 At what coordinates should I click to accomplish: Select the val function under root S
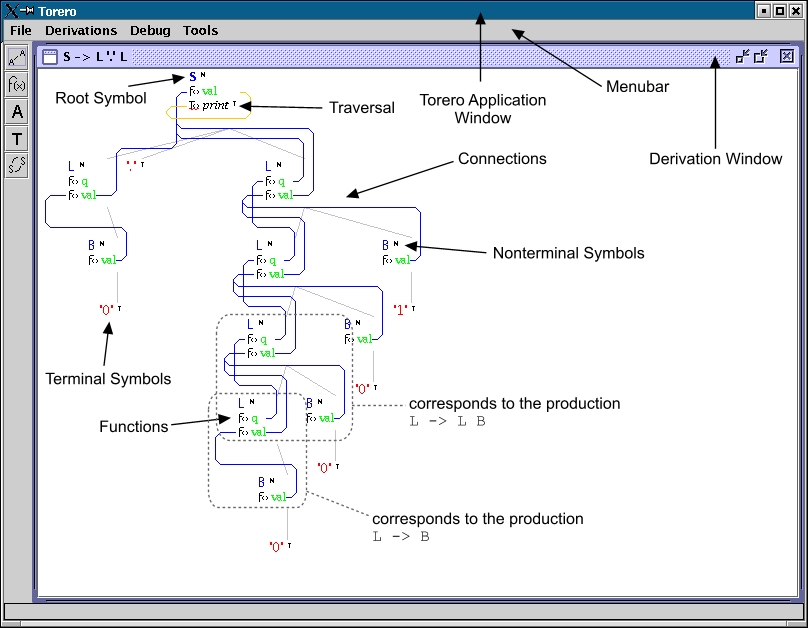click(x=209, y=91)
